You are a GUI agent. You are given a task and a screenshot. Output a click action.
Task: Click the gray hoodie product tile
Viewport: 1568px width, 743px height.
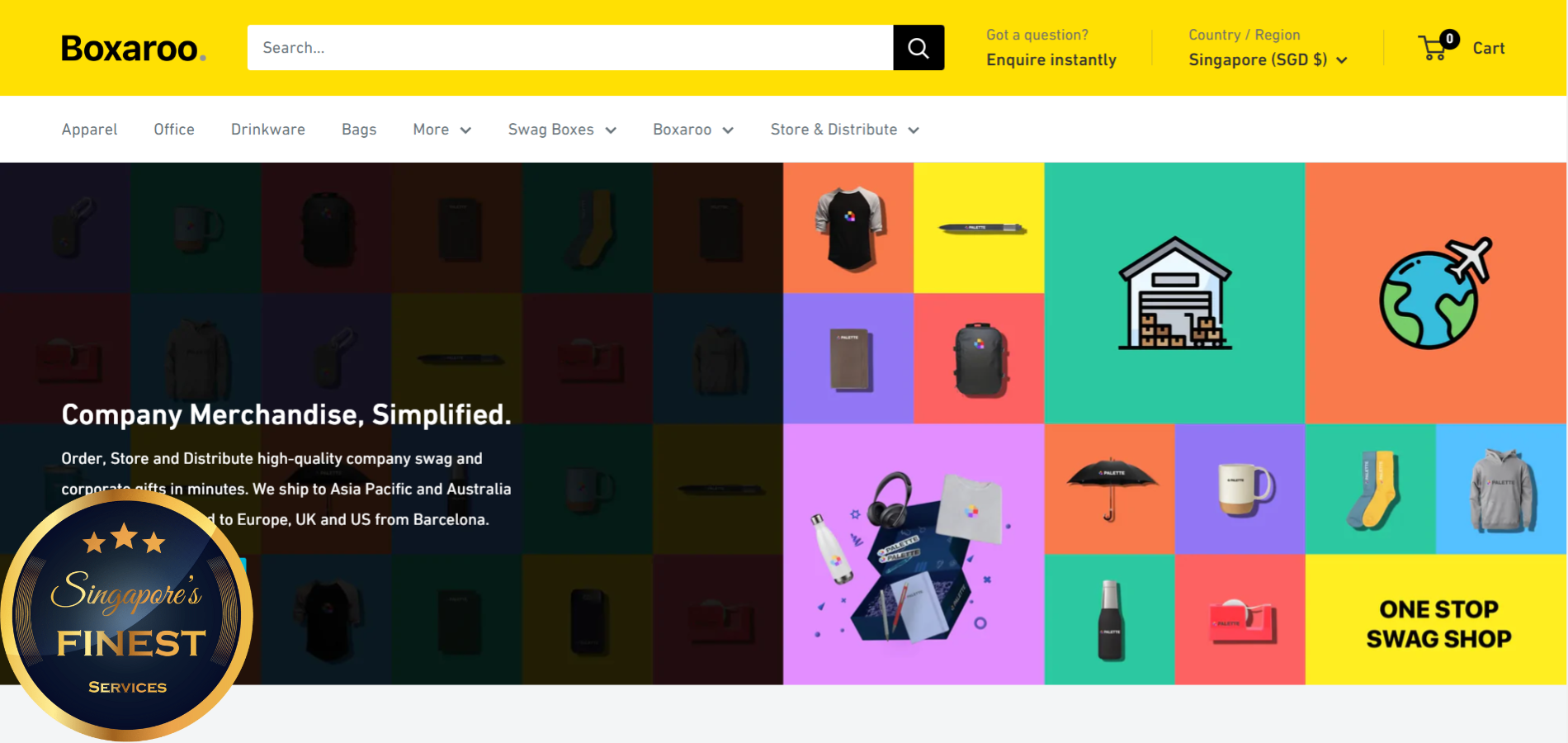click(x=1501, y=489)
